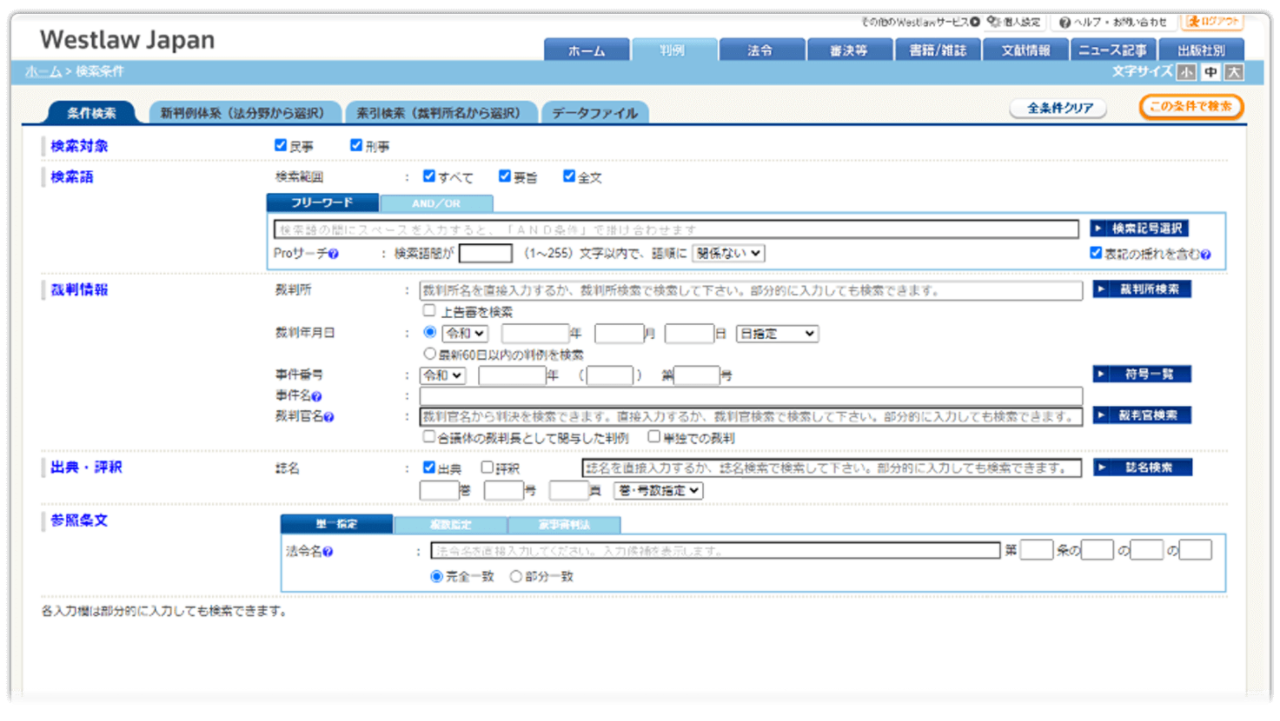Open the 法令 navigation tab

[761, 51]
